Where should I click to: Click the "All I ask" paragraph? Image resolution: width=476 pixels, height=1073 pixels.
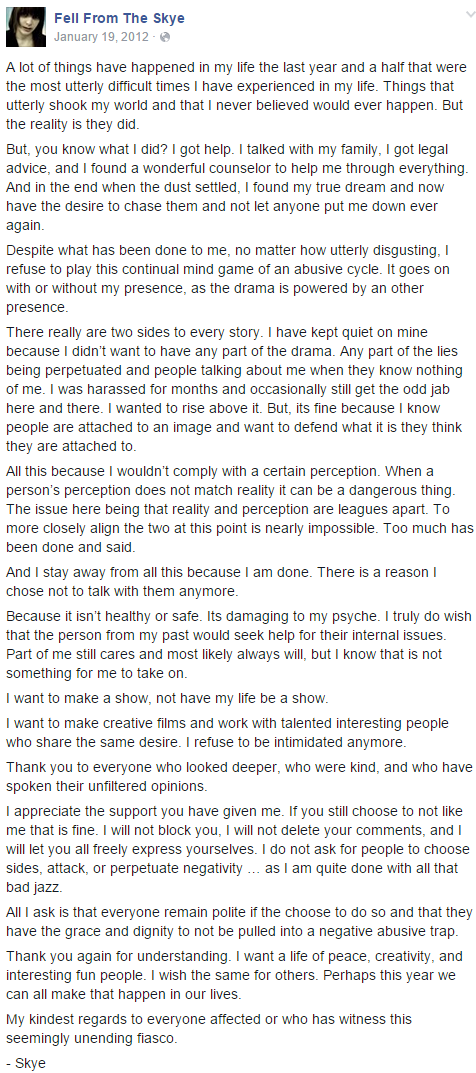point(236,922)
